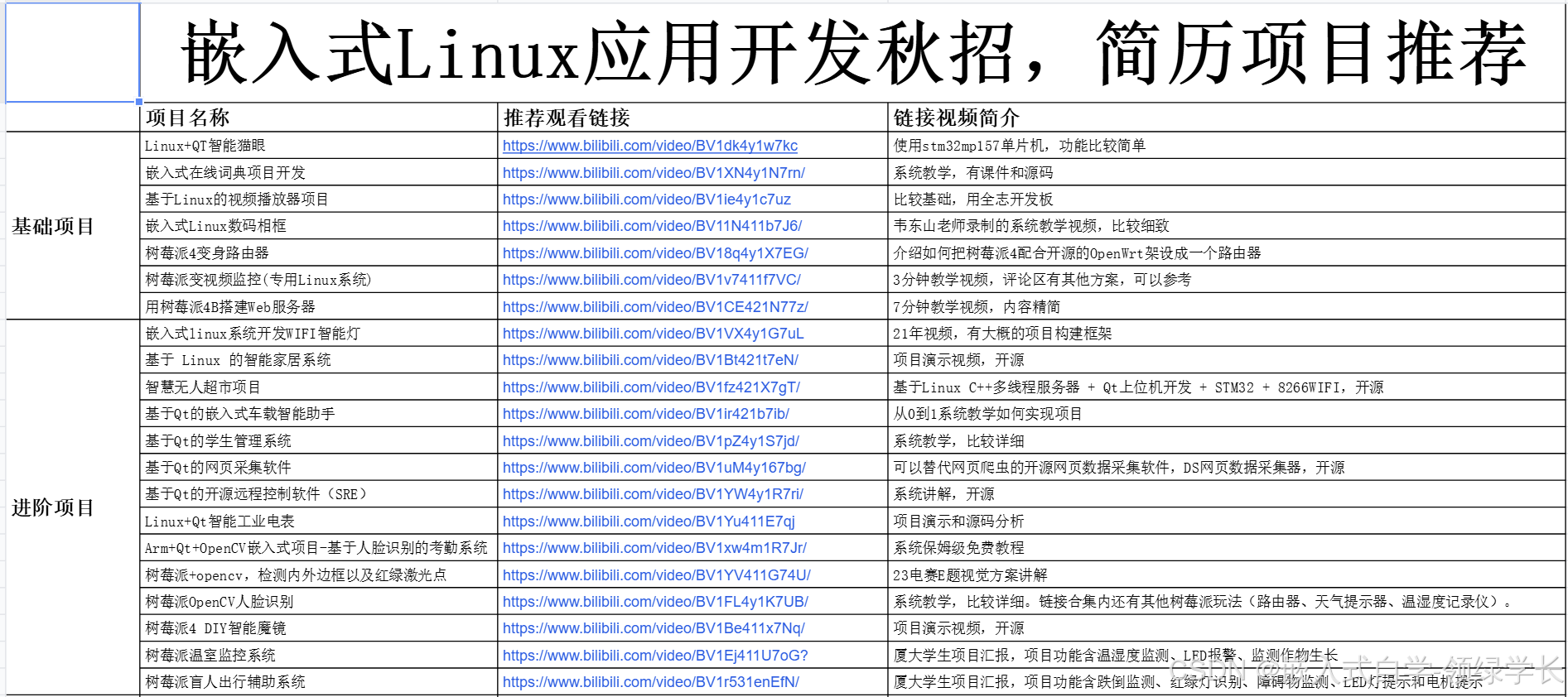The image size is (1568, 697).
Task: Select the highlighted empty top-left cell
Action: pyautogui.click(x=73, y=53)
